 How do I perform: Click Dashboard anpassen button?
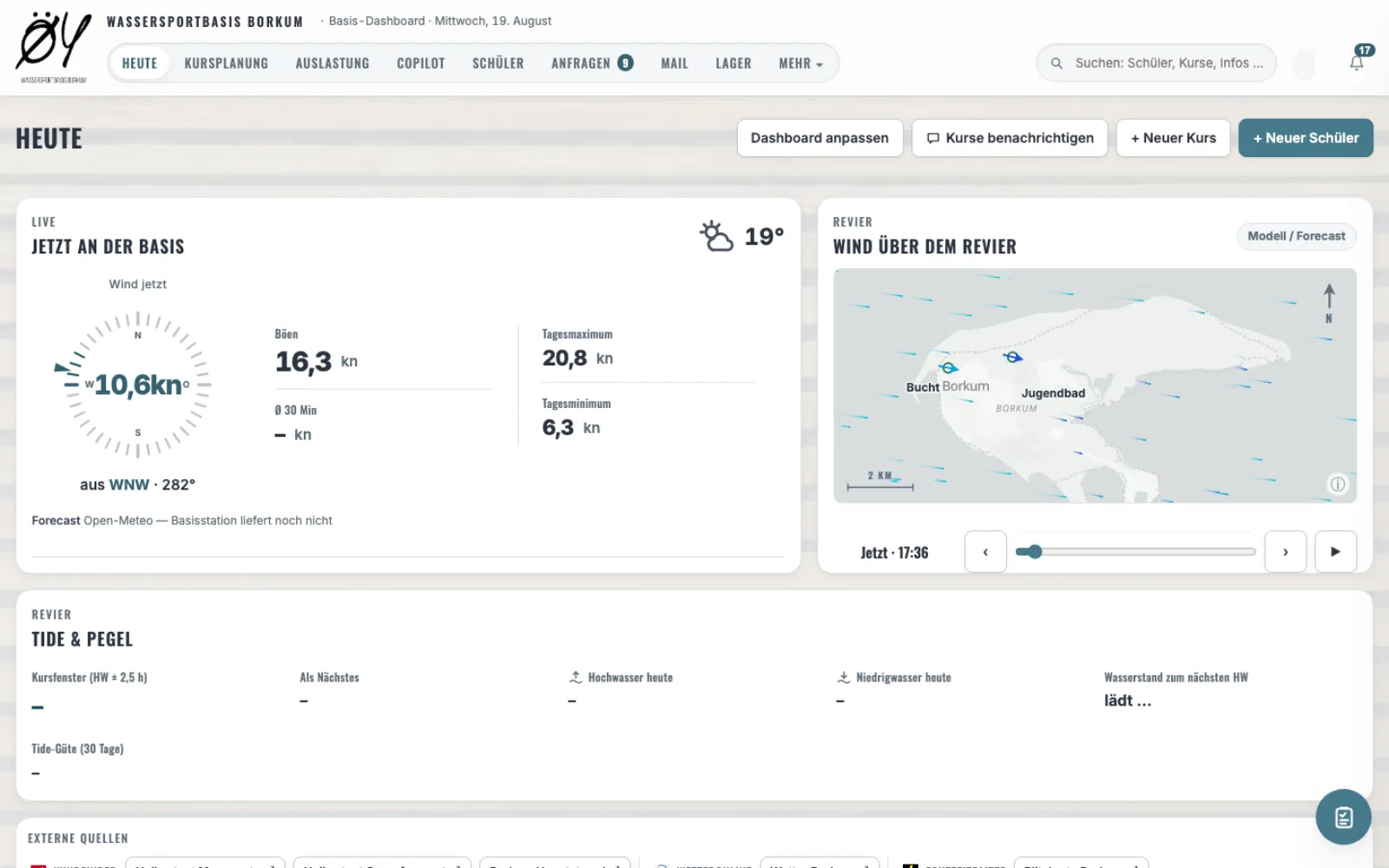tap(820, 138)
